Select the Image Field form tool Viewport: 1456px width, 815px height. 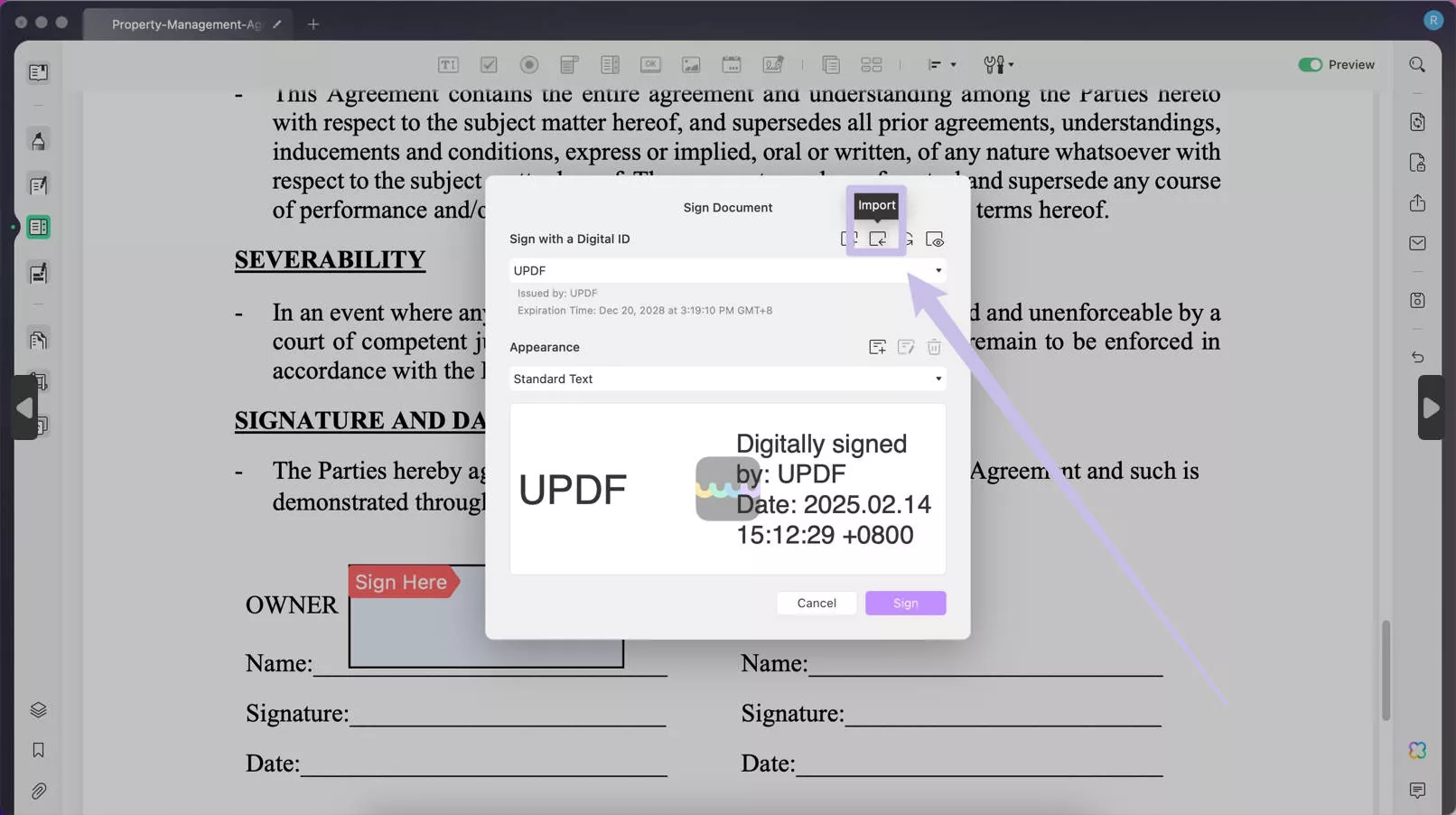click(x=691, y=64)
